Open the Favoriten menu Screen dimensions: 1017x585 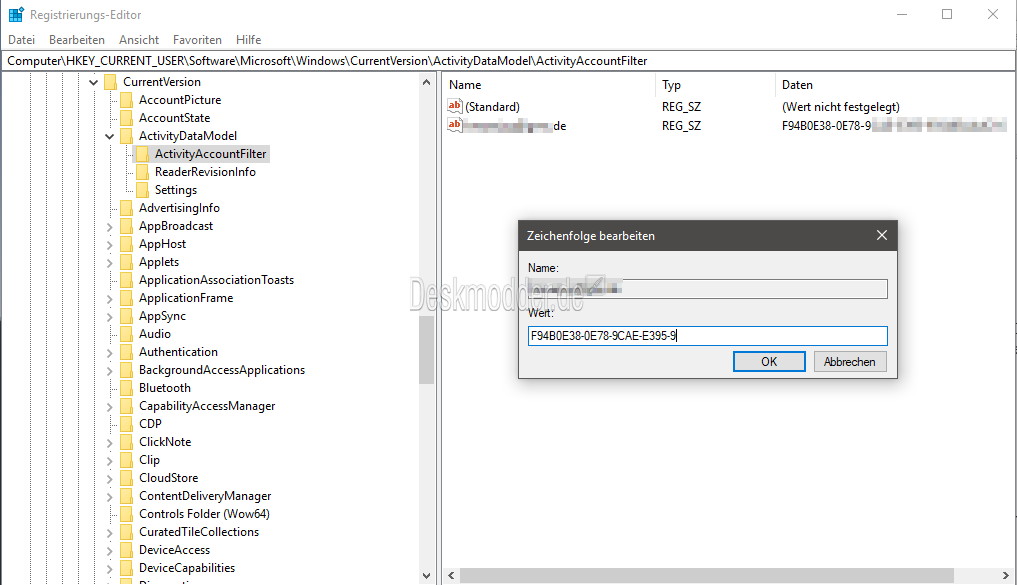(x=197, y=40)
